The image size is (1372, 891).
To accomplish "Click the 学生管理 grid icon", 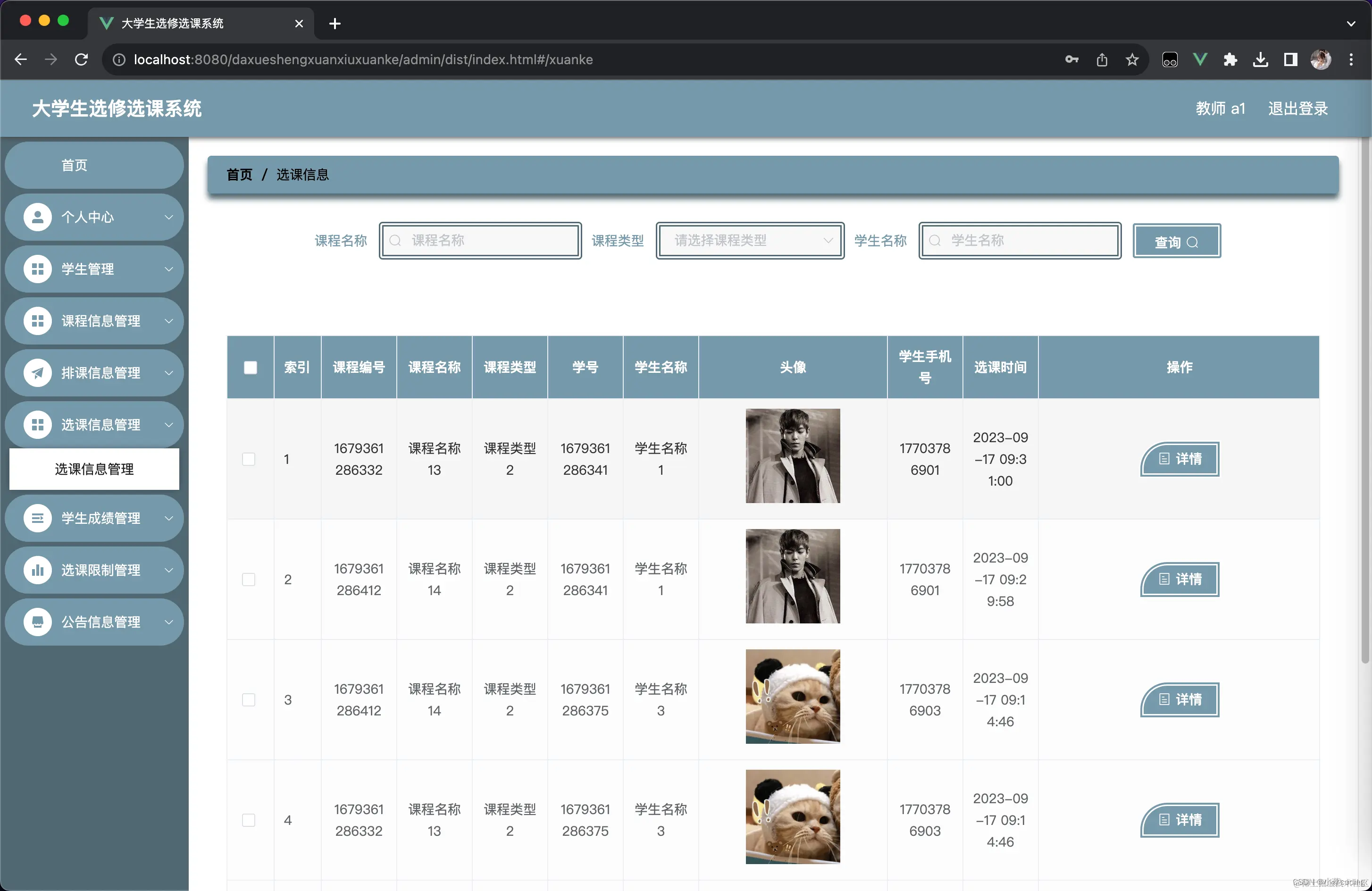I will pyautogui.click(x=37, y=269).
